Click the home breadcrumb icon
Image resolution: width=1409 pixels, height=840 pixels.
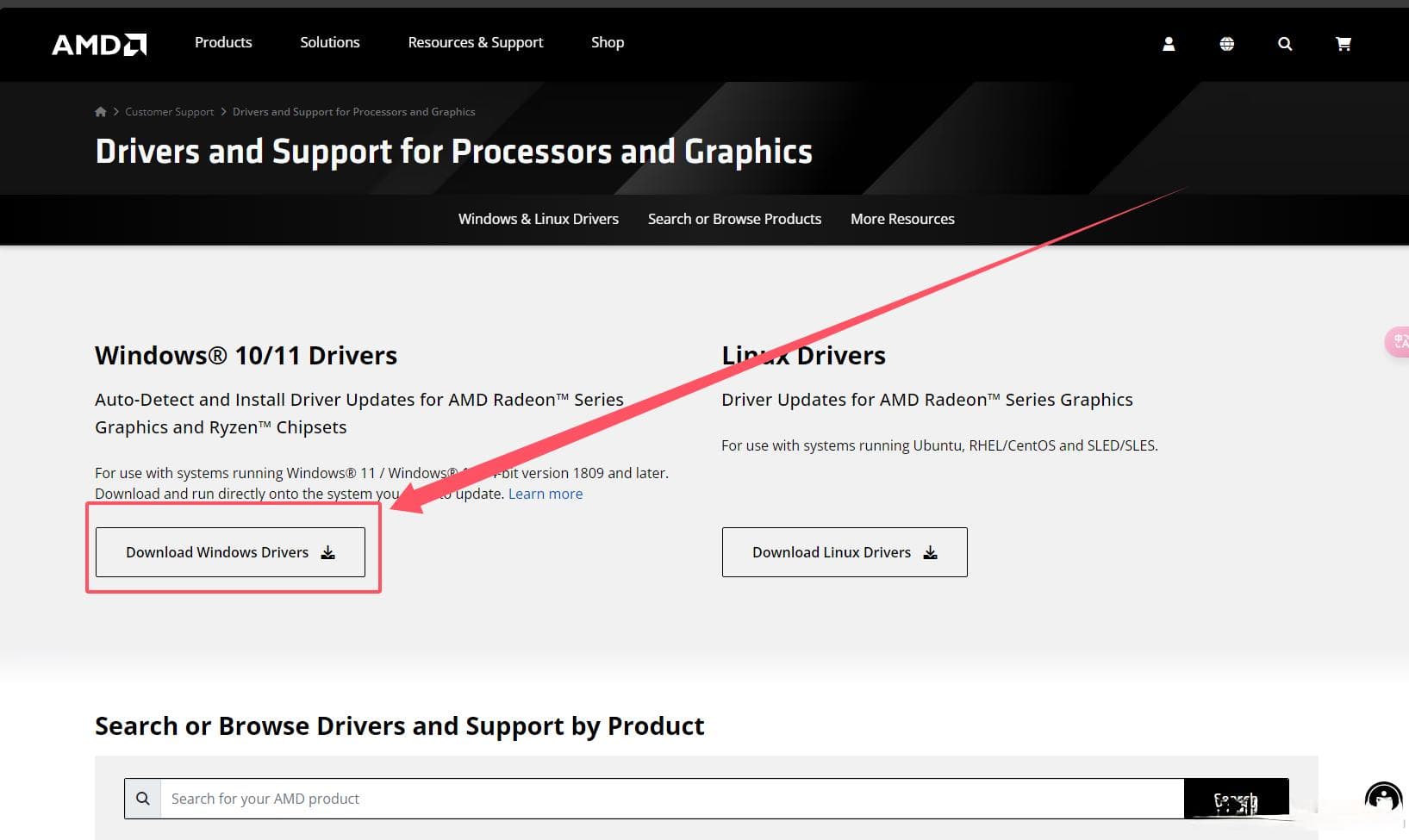click(101, 112)
